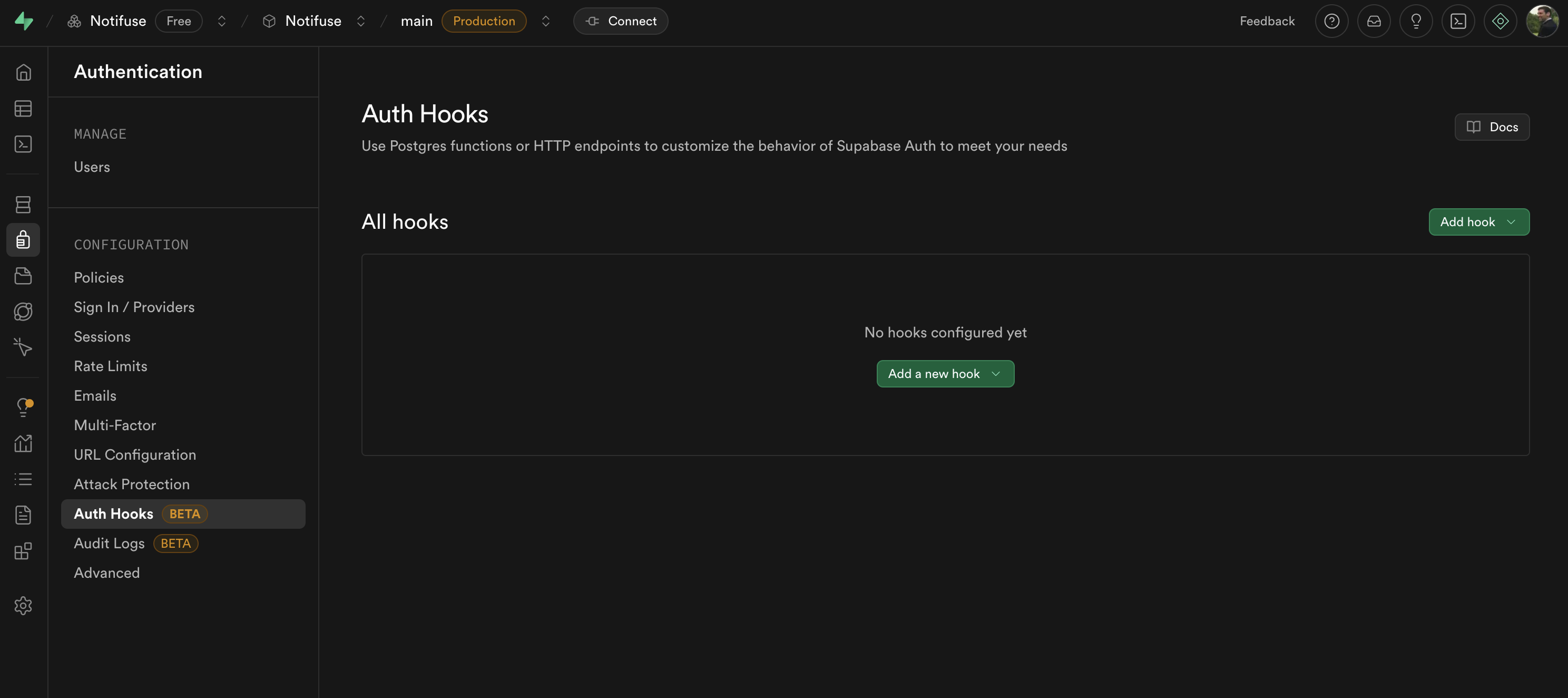Expand the Notifuse organization switcher

point(222,21)
